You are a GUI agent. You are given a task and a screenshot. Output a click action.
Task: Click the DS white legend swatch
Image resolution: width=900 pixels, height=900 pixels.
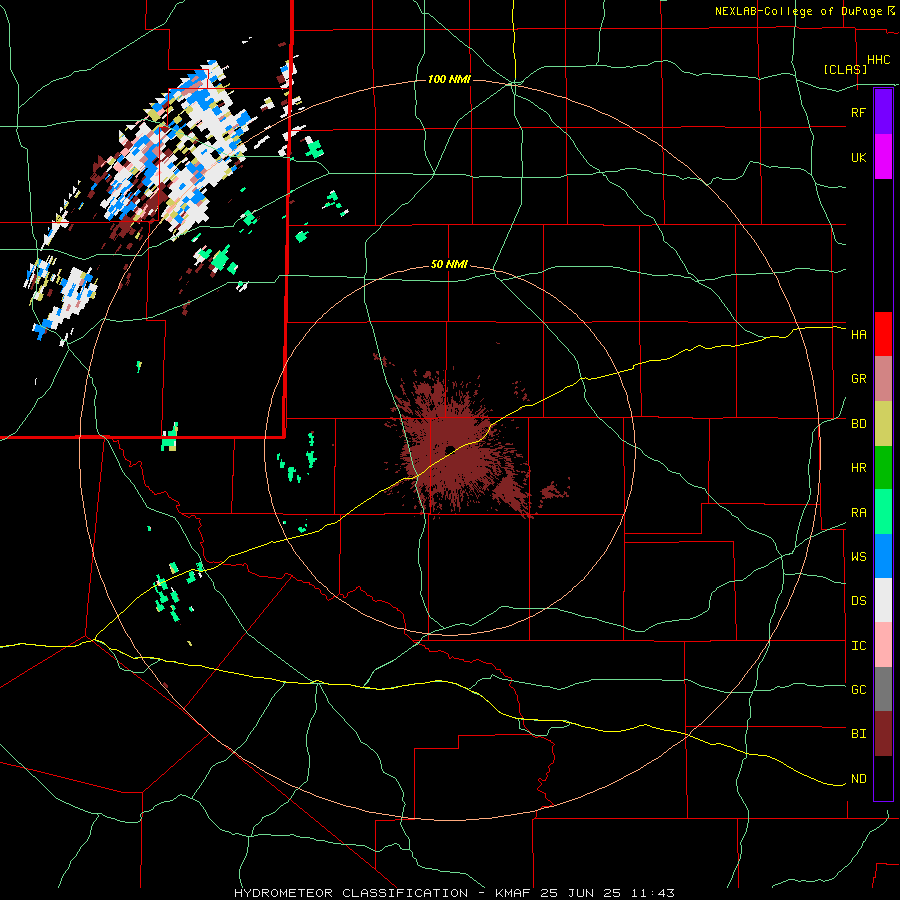pyautogui.click(x=883, y=600)
